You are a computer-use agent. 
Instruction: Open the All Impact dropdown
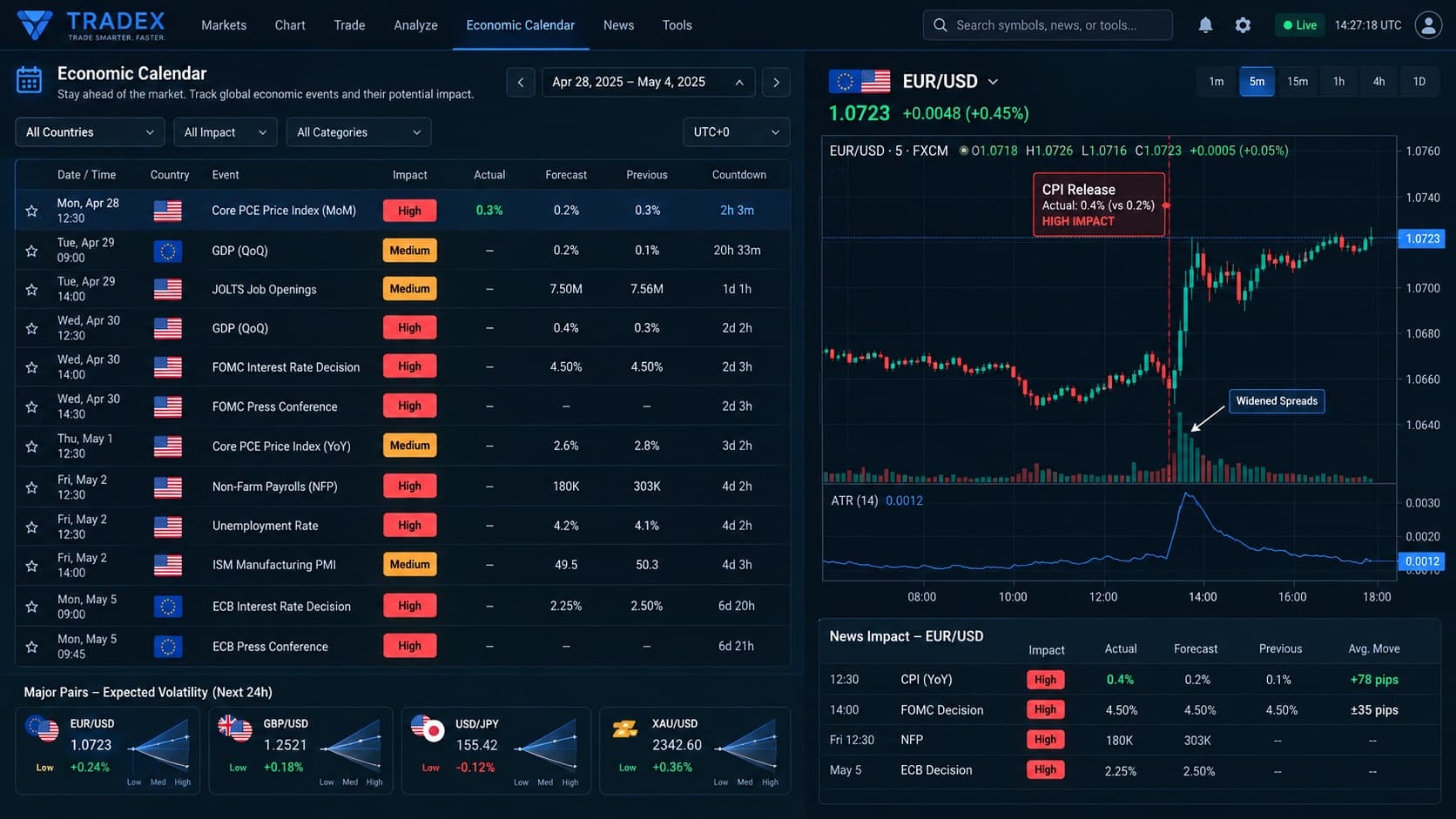[225, 132]
